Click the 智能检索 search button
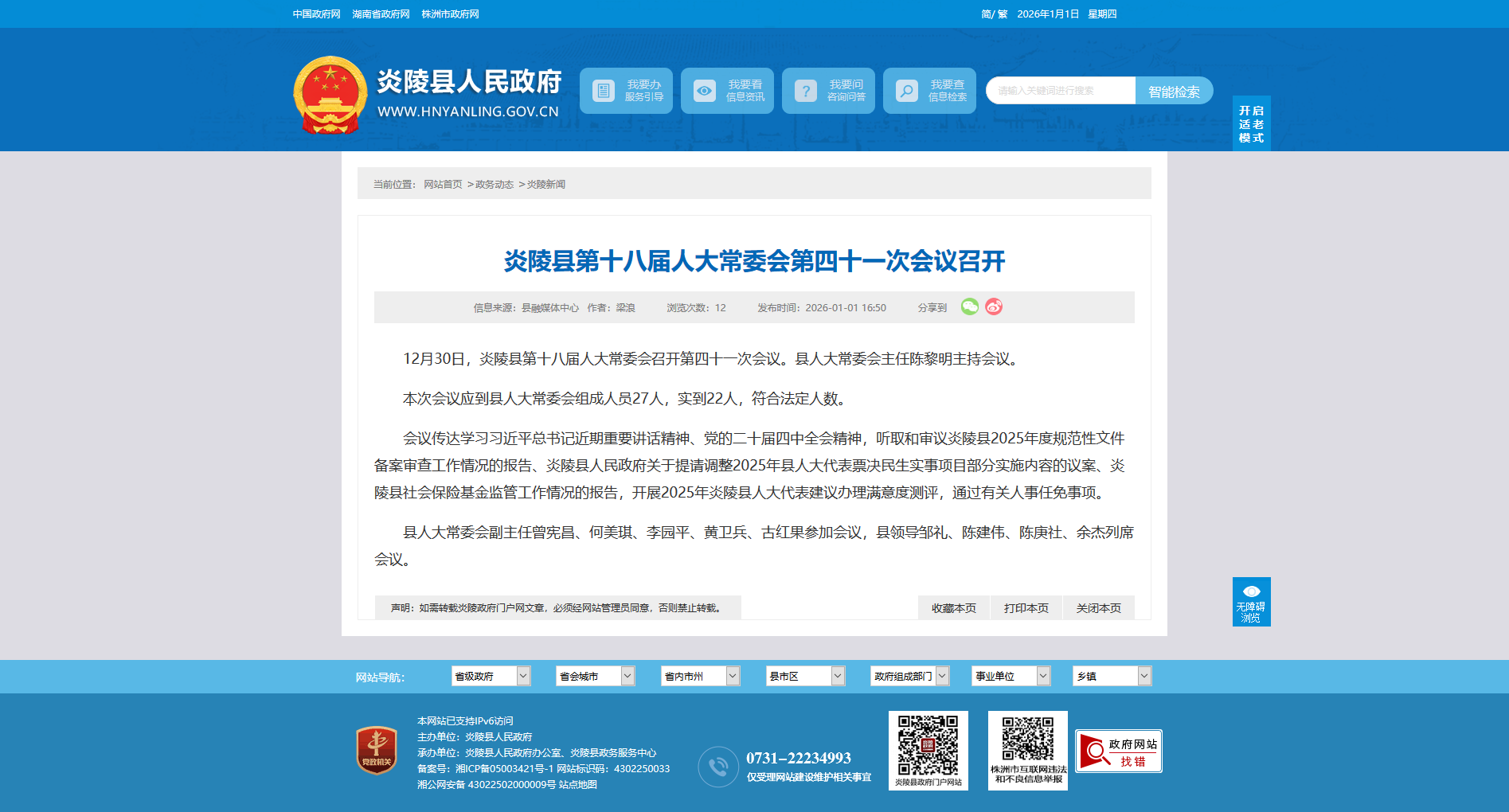Image resolution: width=1509 pixels, height=812 pixels. tap(1174, 91)
